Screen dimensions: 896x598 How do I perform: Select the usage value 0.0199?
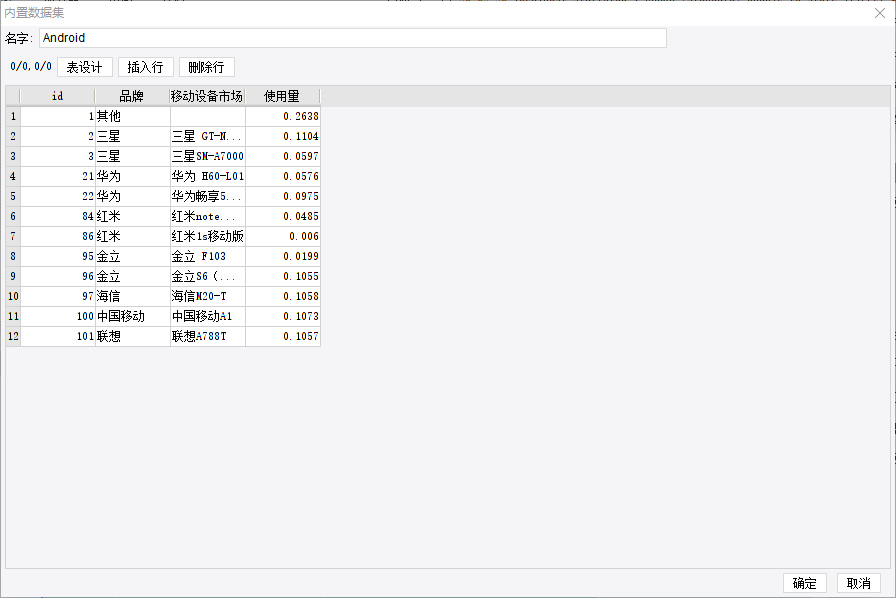(283, 256)
